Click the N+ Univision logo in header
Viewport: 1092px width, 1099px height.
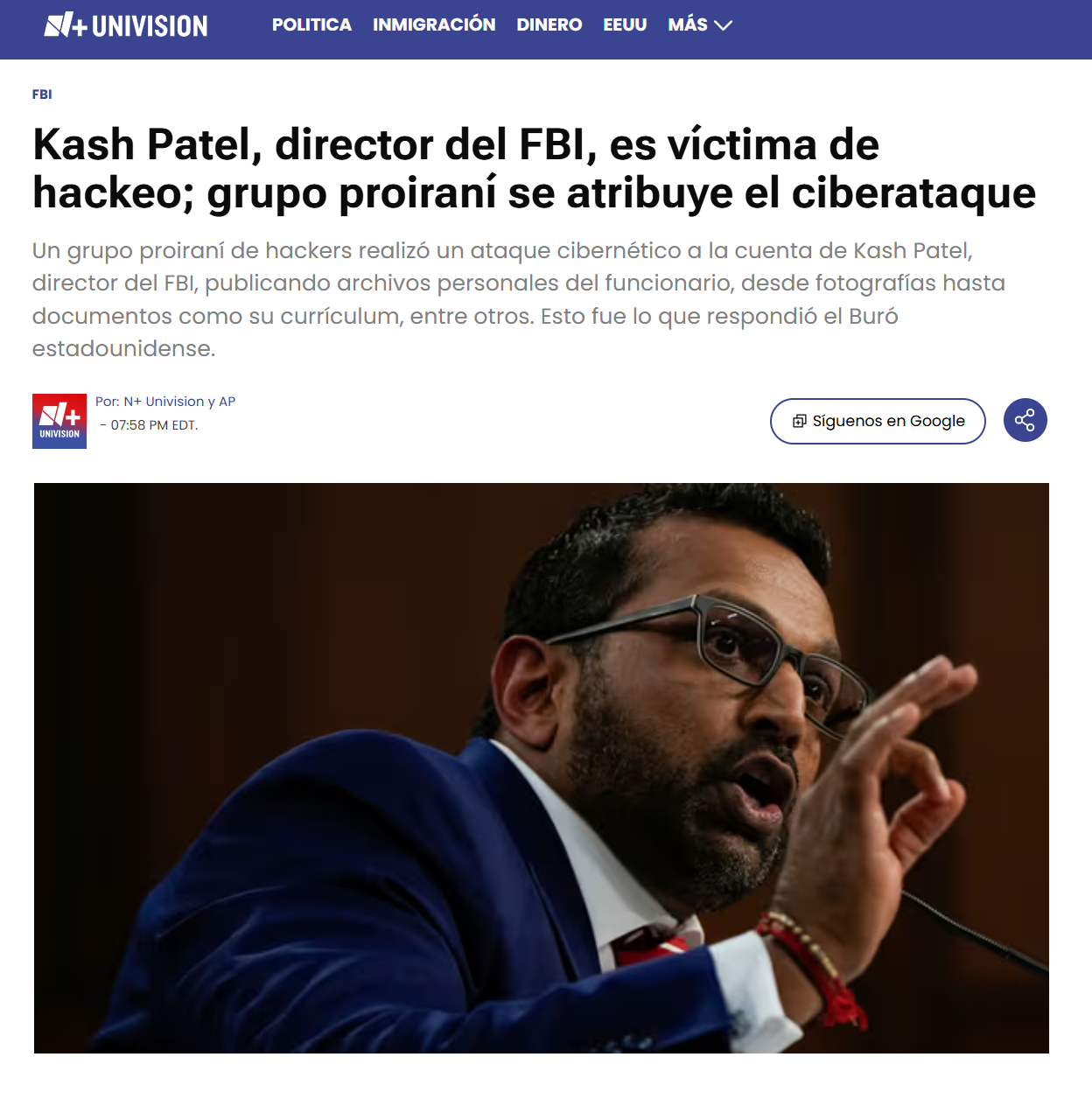click(x=126, y=25)
